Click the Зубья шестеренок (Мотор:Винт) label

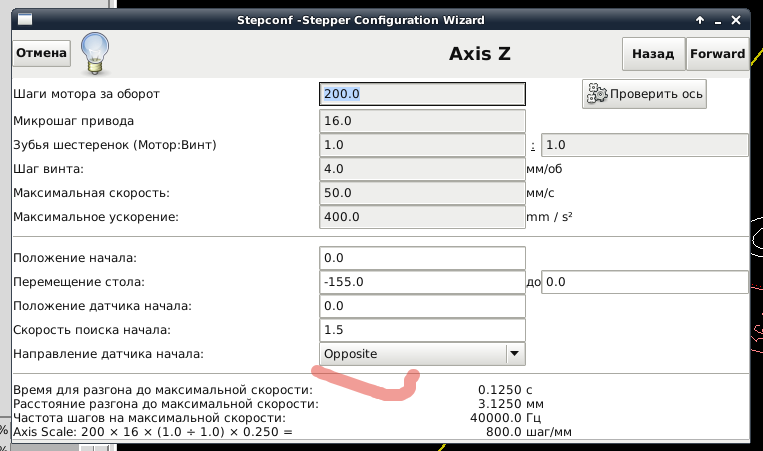coord(115,145)
